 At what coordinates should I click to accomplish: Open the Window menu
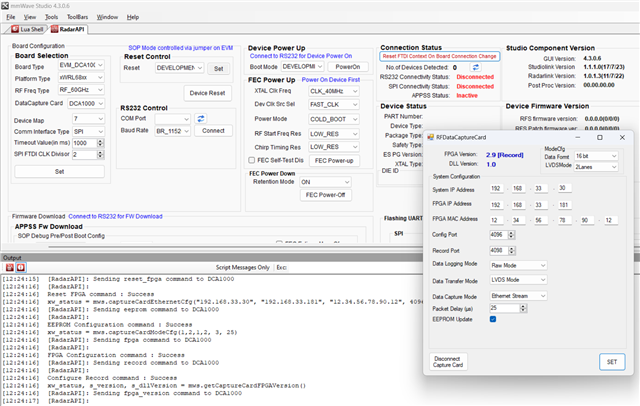[107, 17]
